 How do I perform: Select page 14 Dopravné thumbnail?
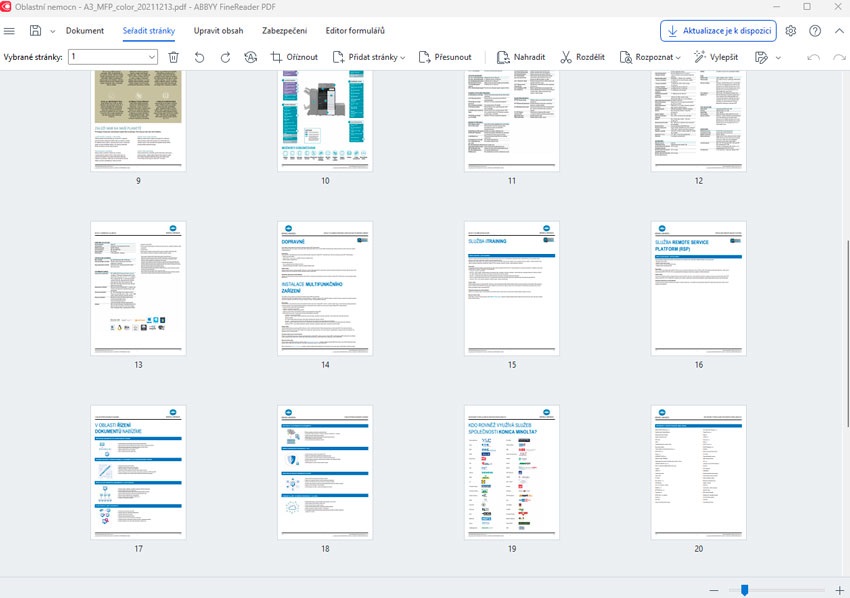(x=325, y=288)
